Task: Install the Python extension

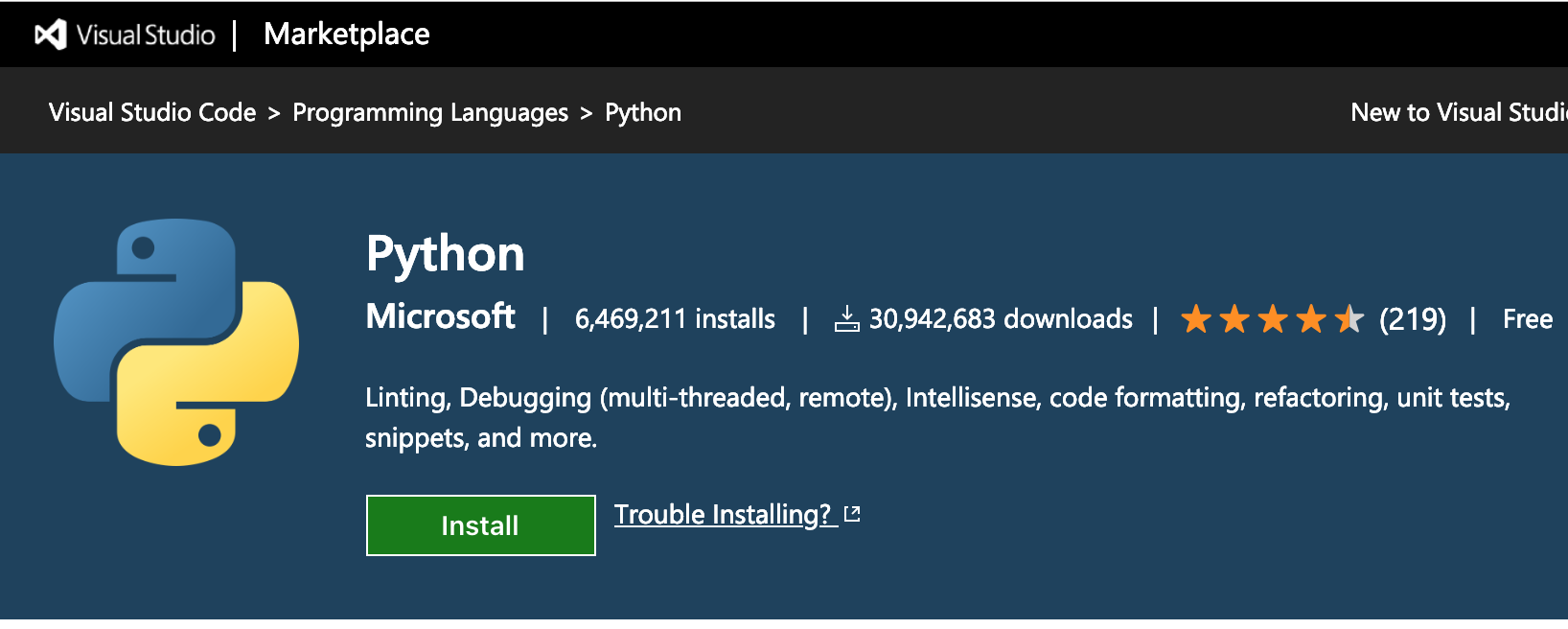Action: pos(481,525)
